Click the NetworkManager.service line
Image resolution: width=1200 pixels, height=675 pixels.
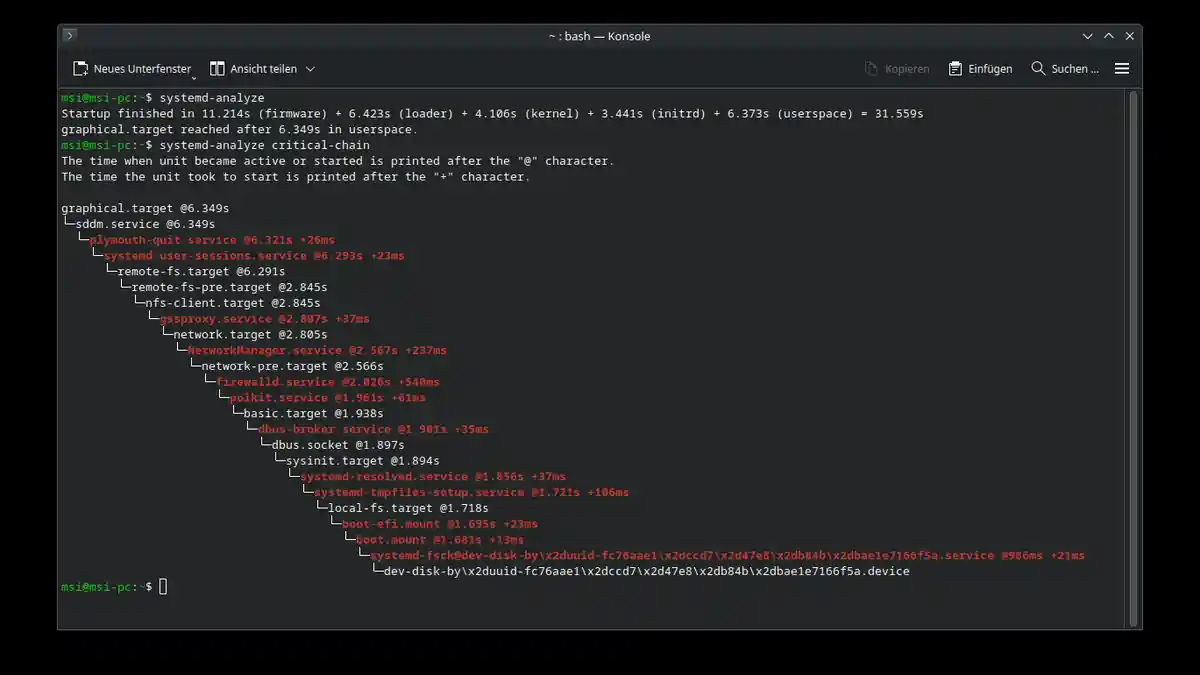317,350
